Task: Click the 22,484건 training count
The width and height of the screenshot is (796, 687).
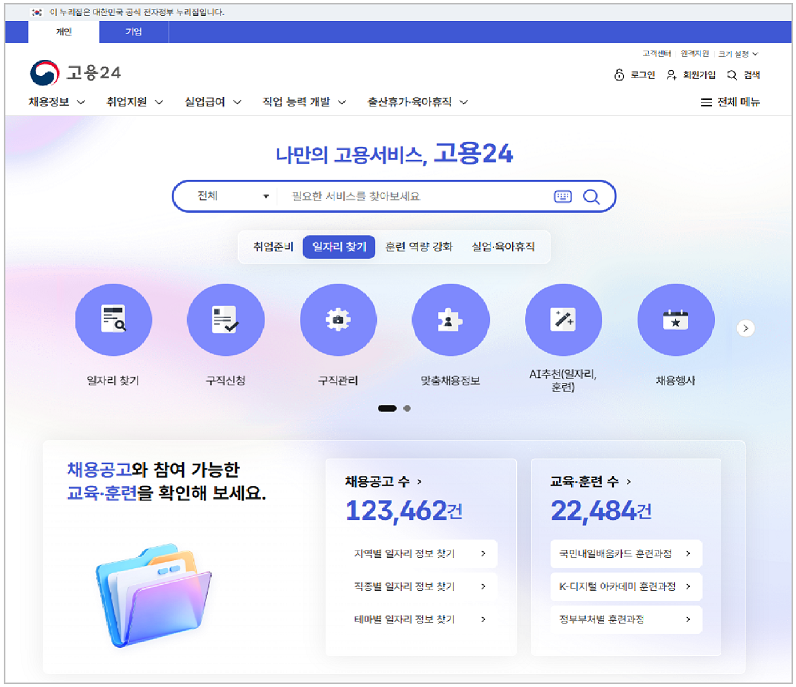Action: [601, 511]
